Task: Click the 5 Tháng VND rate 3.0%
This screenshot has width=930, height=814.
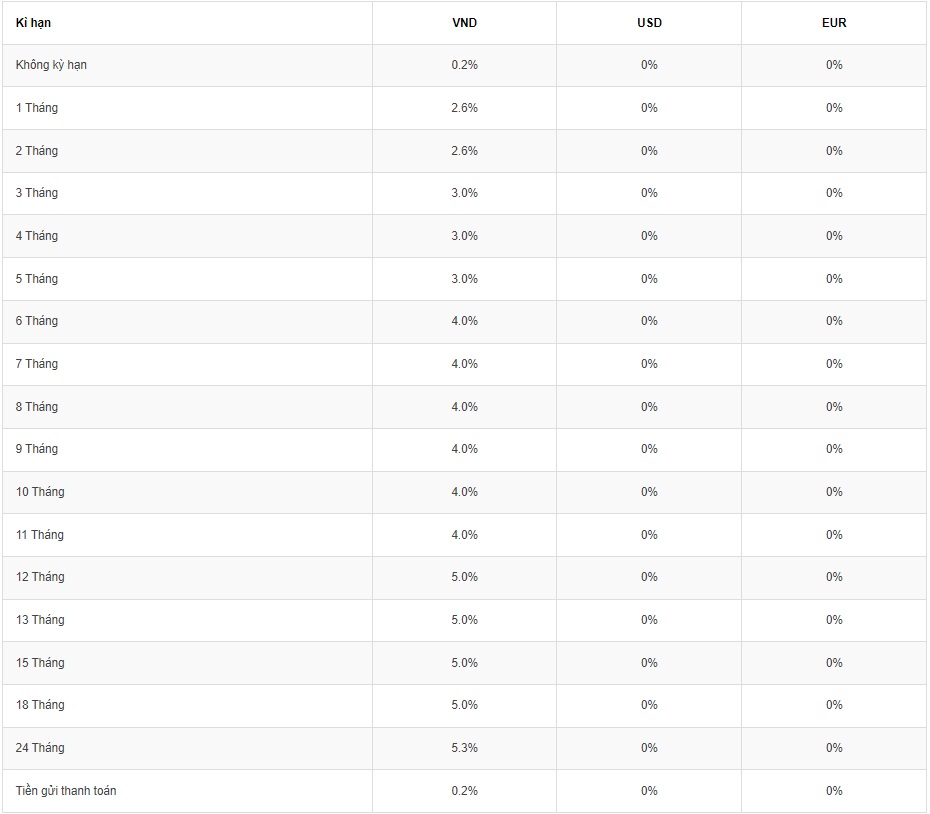Action: click(x=464, y=279)
